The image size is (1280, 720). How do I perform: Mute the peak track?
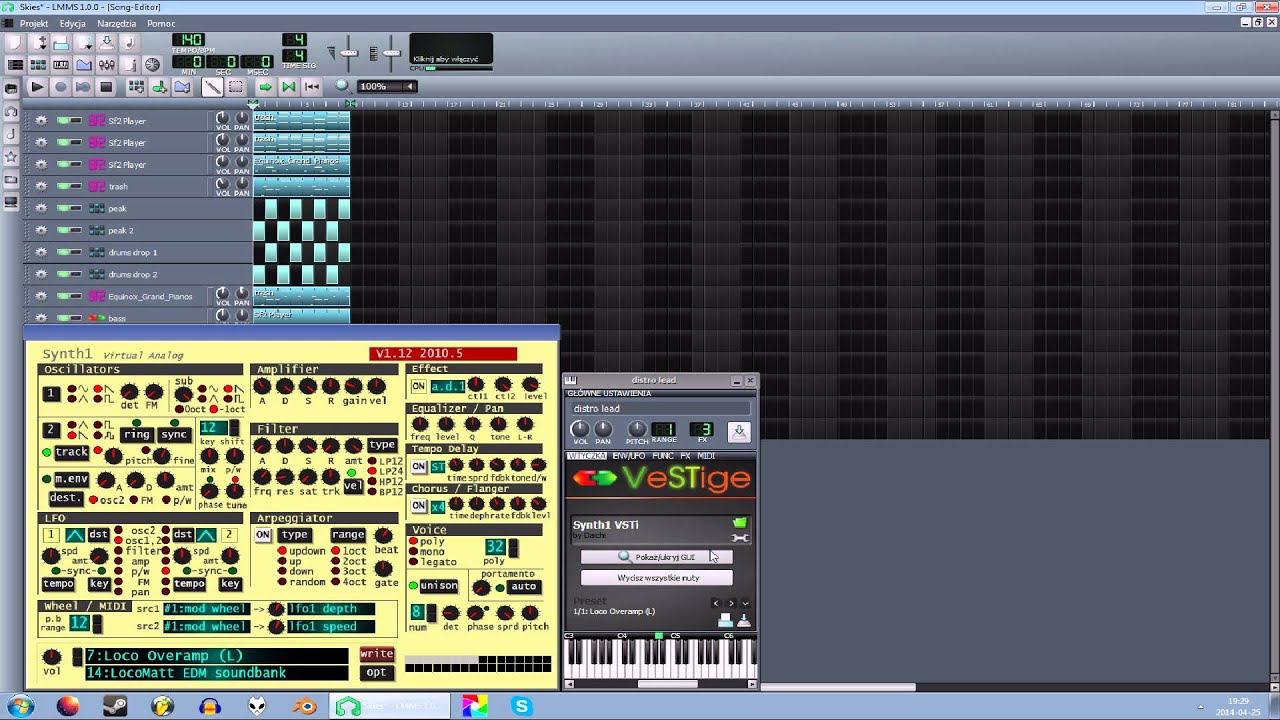pyautogui.click(x=63, y=208)
